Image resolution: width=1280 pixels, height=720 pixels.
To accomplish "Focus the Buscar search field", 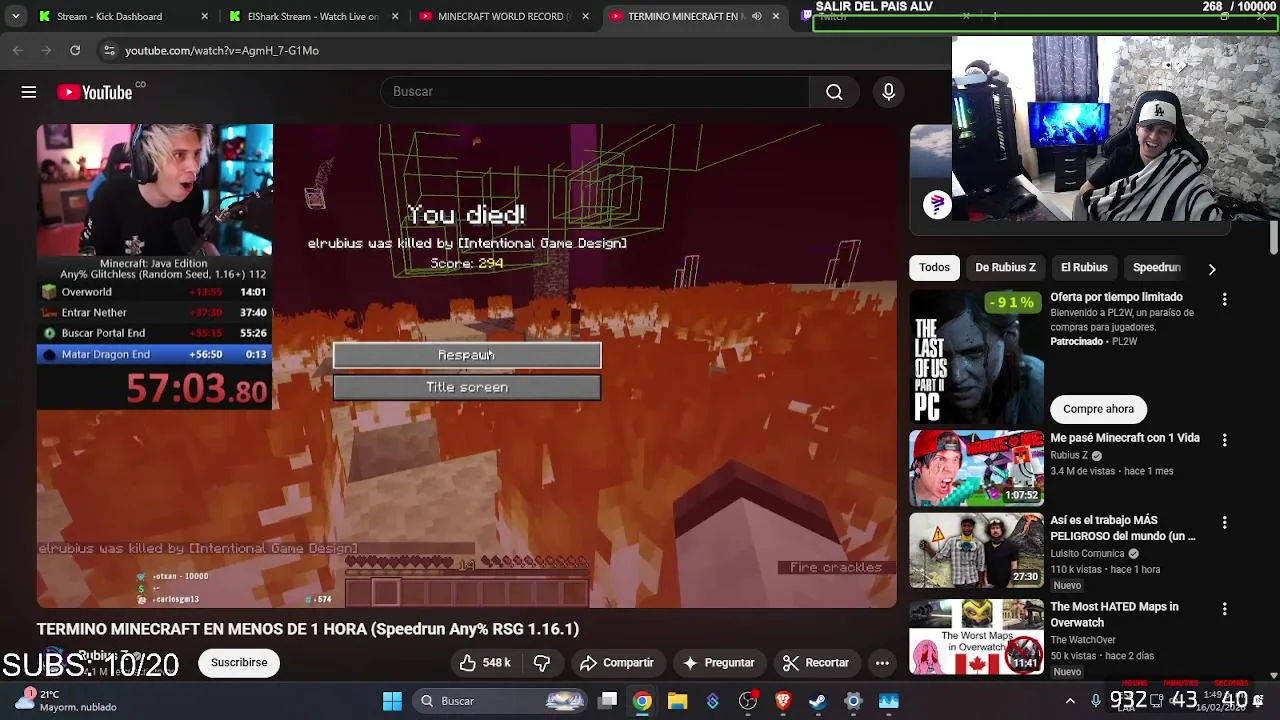I will click(x=595, y=92).
